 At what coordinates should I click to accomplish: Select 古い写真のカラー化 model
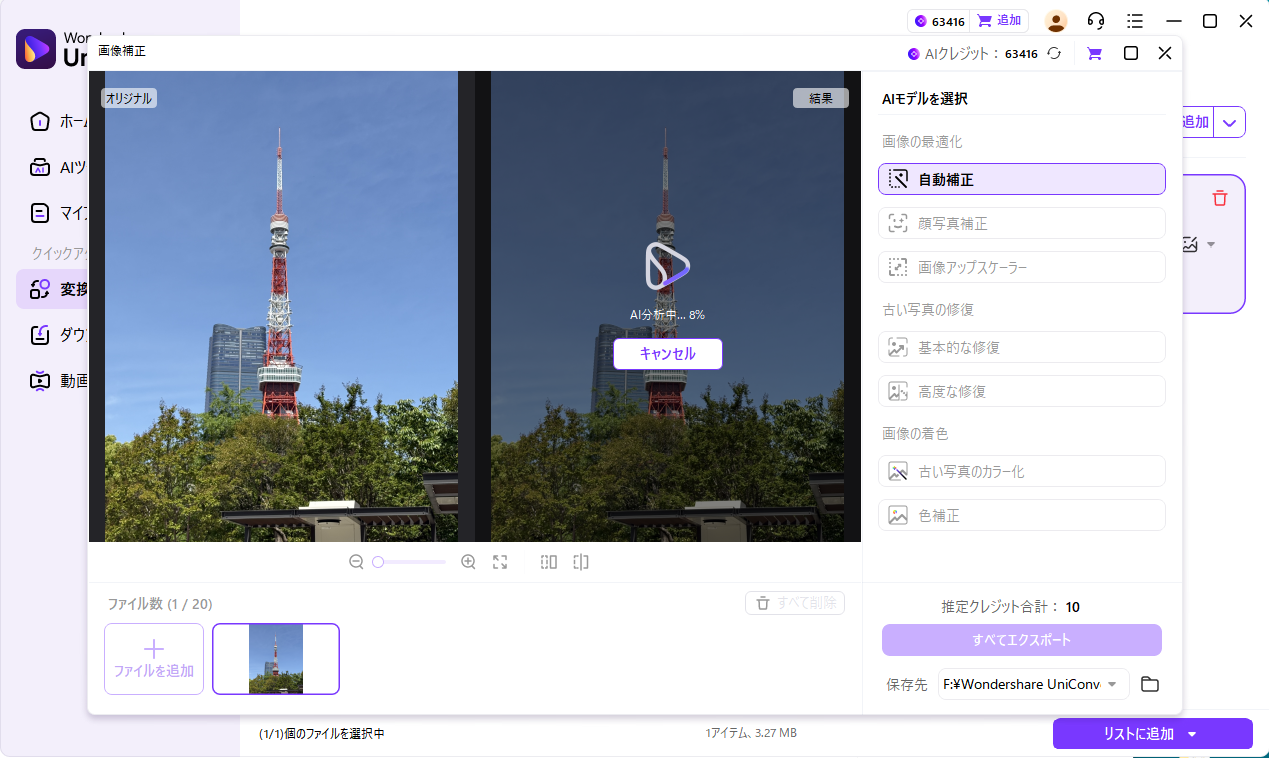point(1021,470)
